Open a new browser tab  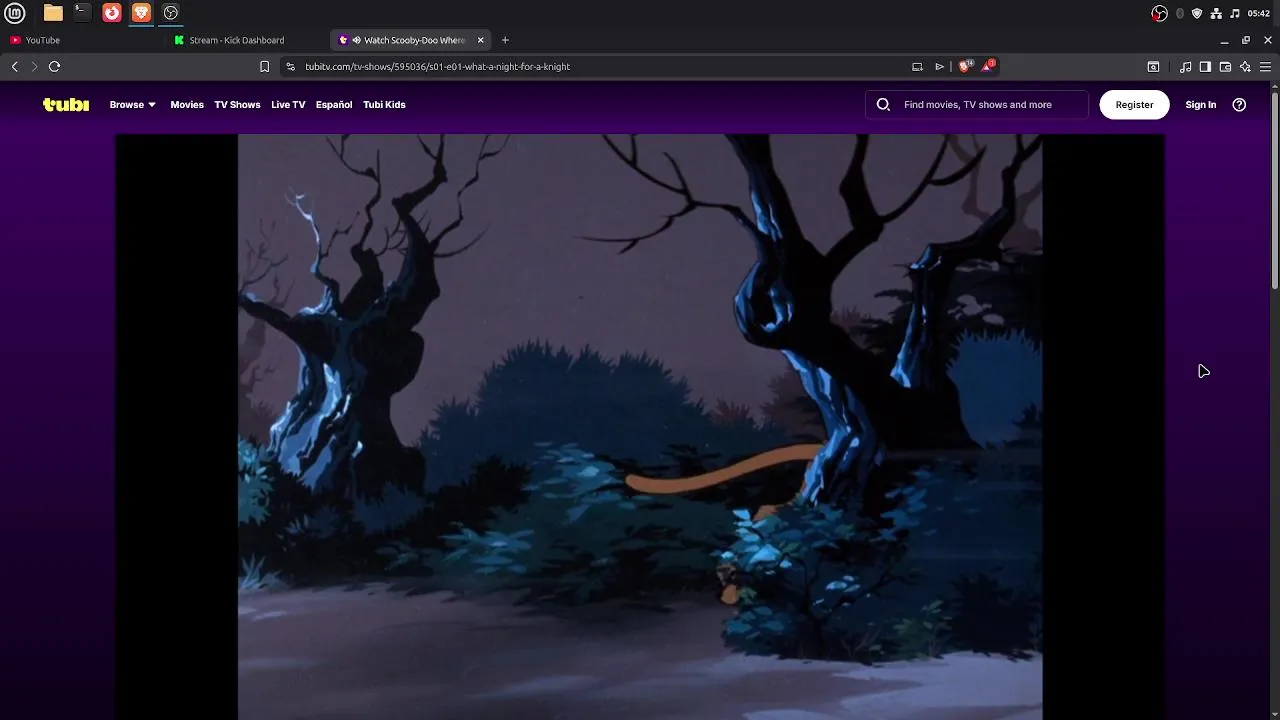click(x=505, y=40)
